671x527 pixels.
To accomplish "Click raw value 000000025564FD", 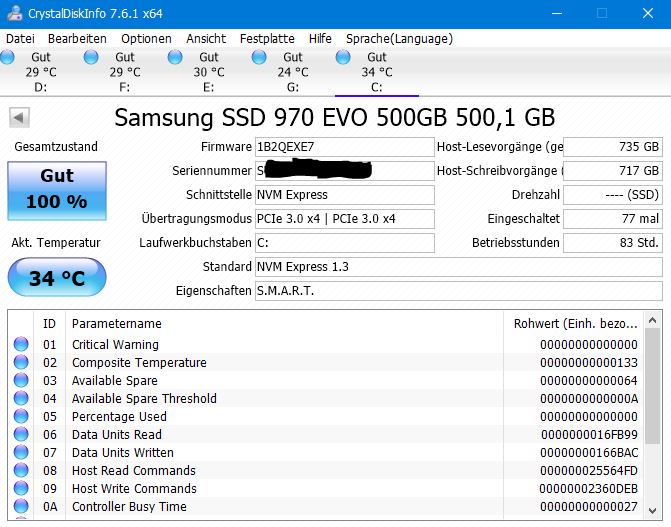I will coord(589,470).
